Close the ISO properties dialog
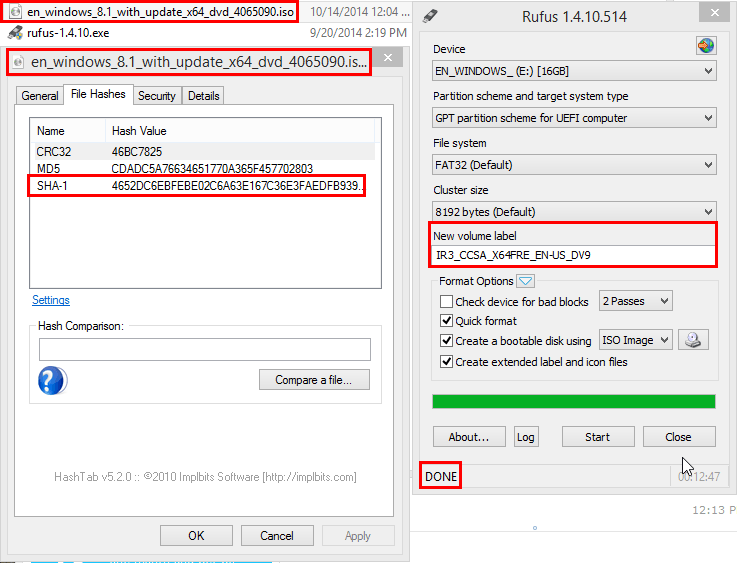 pos(388,57)
